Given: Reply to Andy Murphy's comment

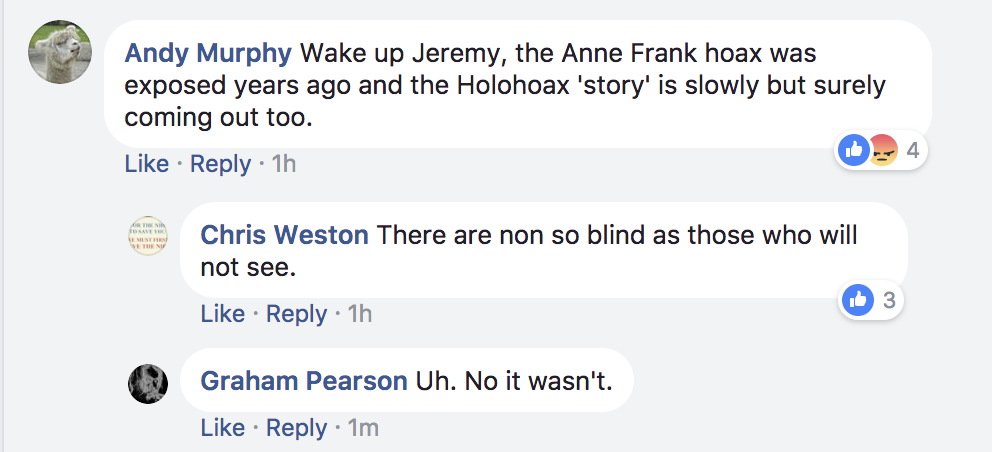Looking at the screenshot, I should pyautogui.click(x=220, y=163).
